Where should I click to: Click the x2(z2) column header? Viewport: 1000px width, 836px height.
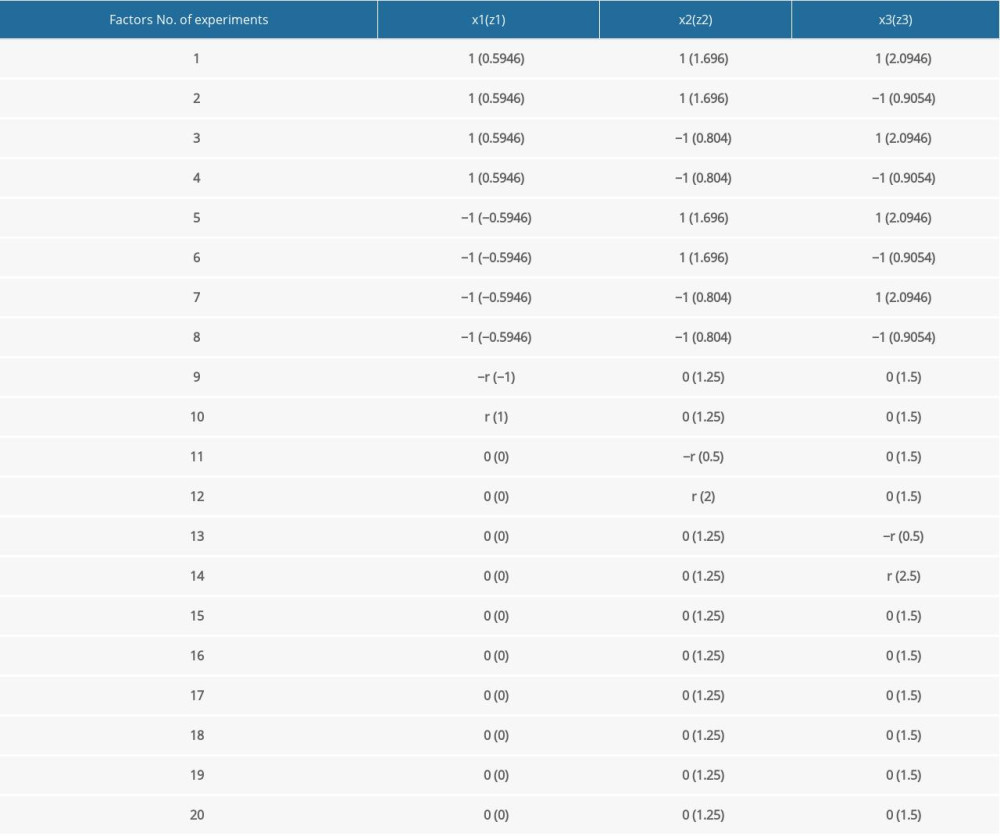click(696, 19)
